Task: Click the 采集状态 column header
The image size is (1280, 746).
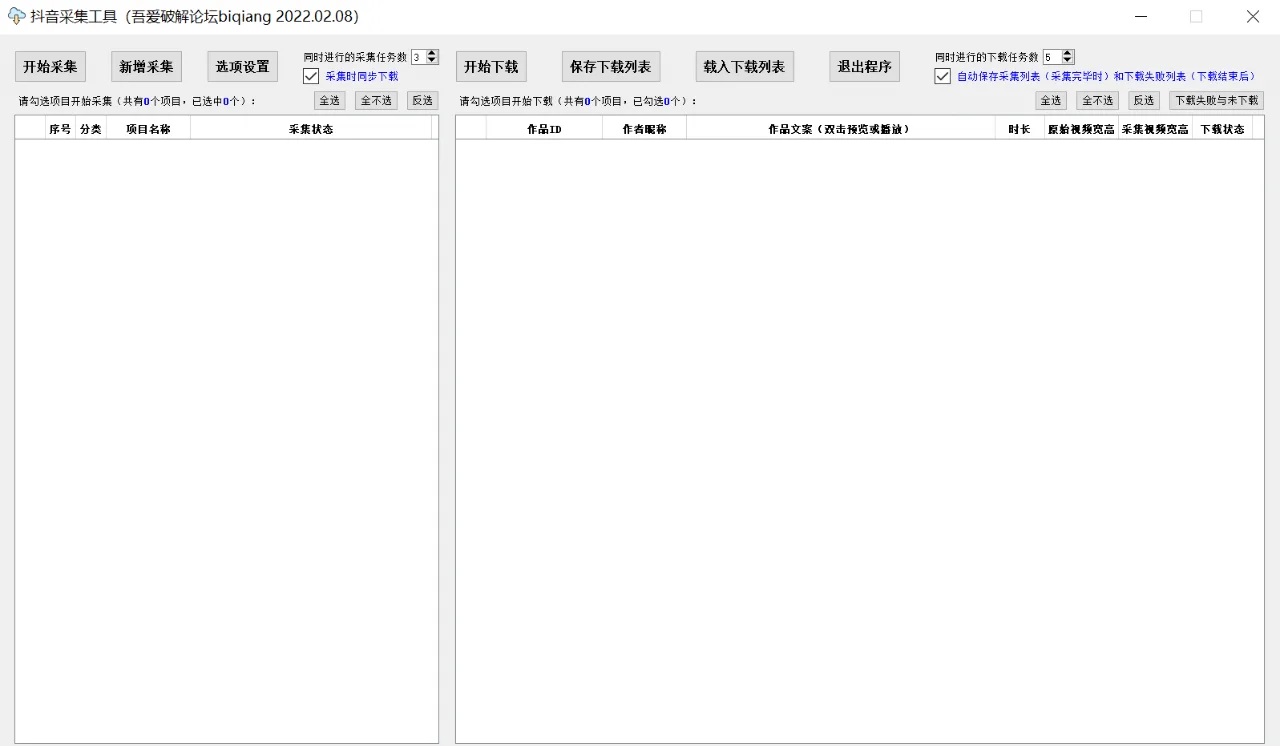Action: (x=310, y=129)
